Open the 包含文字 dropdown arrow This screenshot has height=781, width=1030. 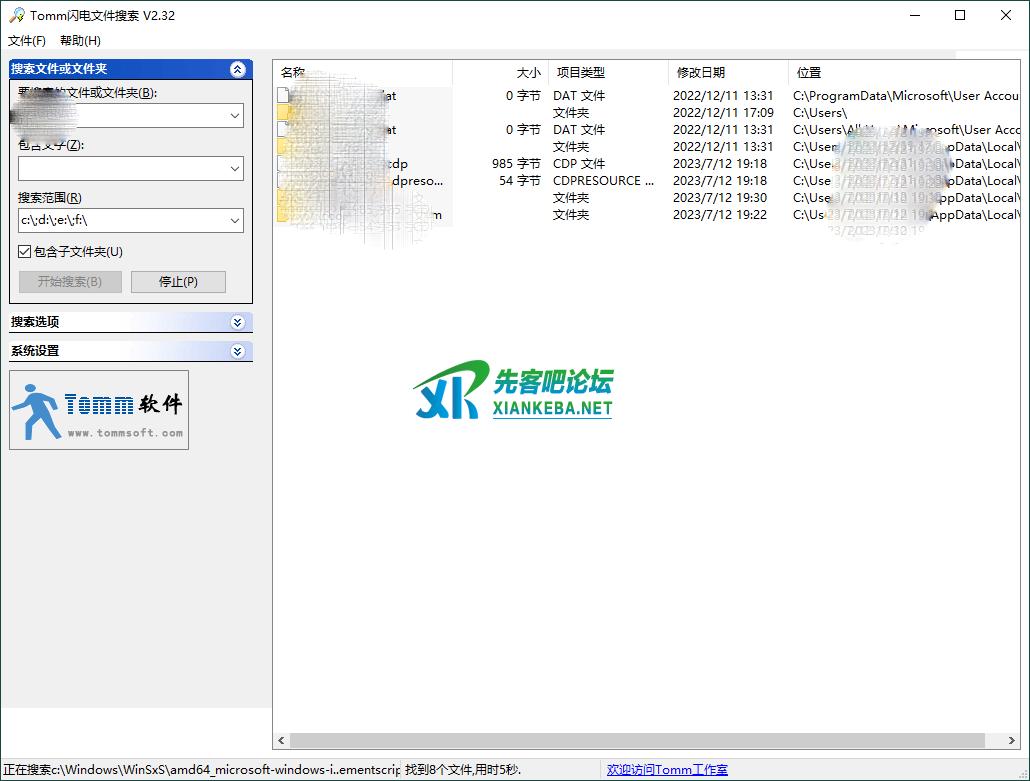click(x=235, y=168)
